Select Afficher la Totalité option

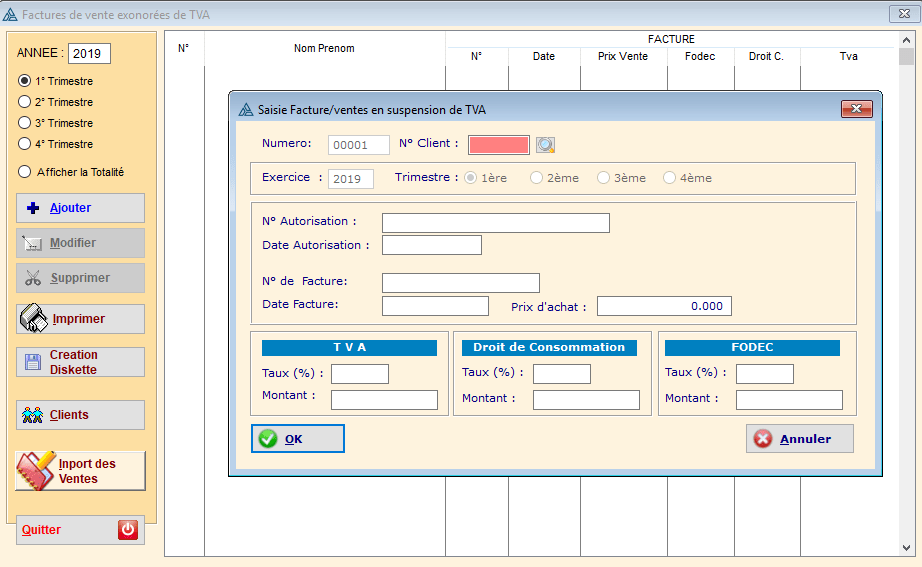(x=24, y=172)
